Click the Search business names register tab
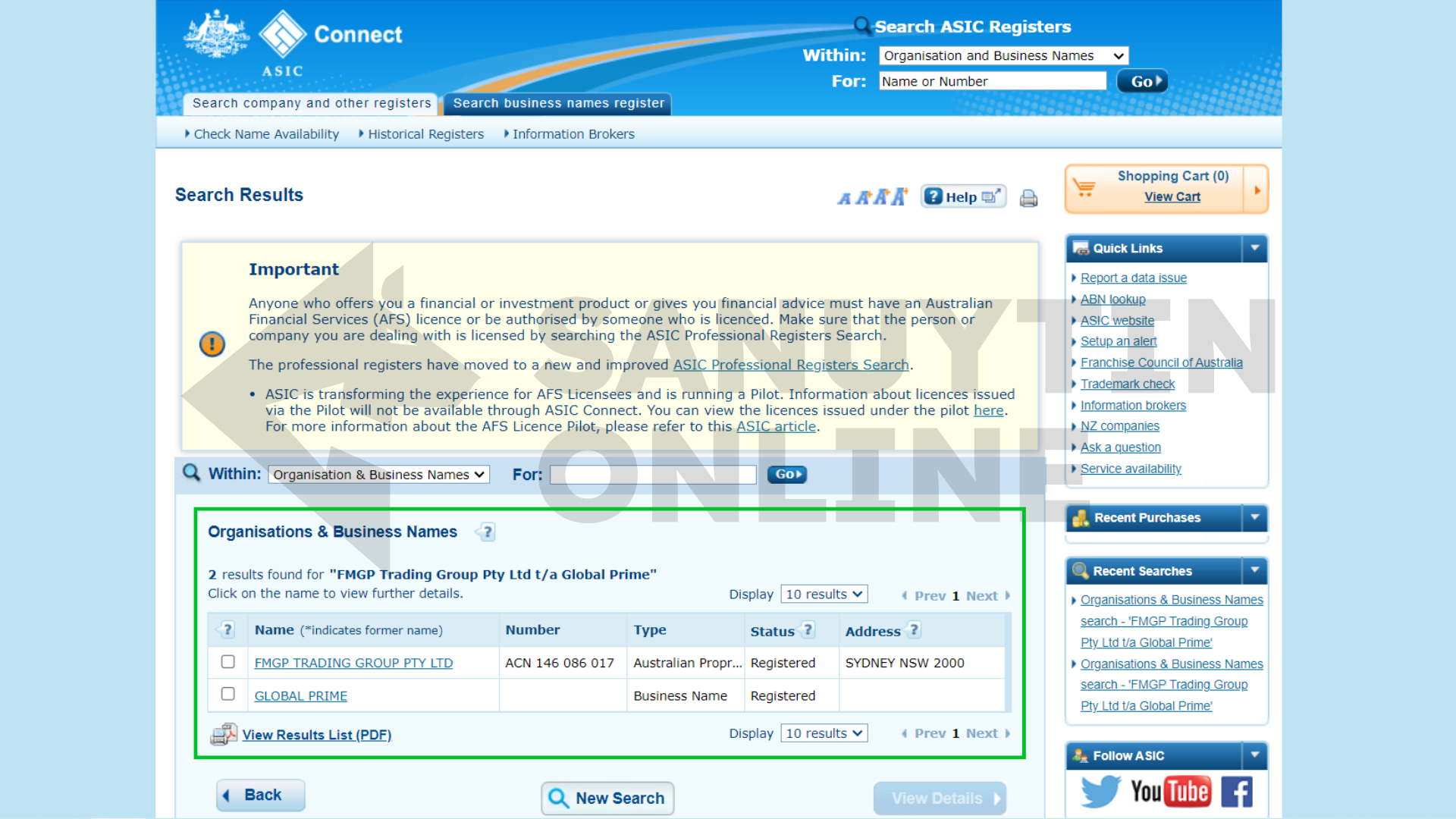 (x=558, y=103)
